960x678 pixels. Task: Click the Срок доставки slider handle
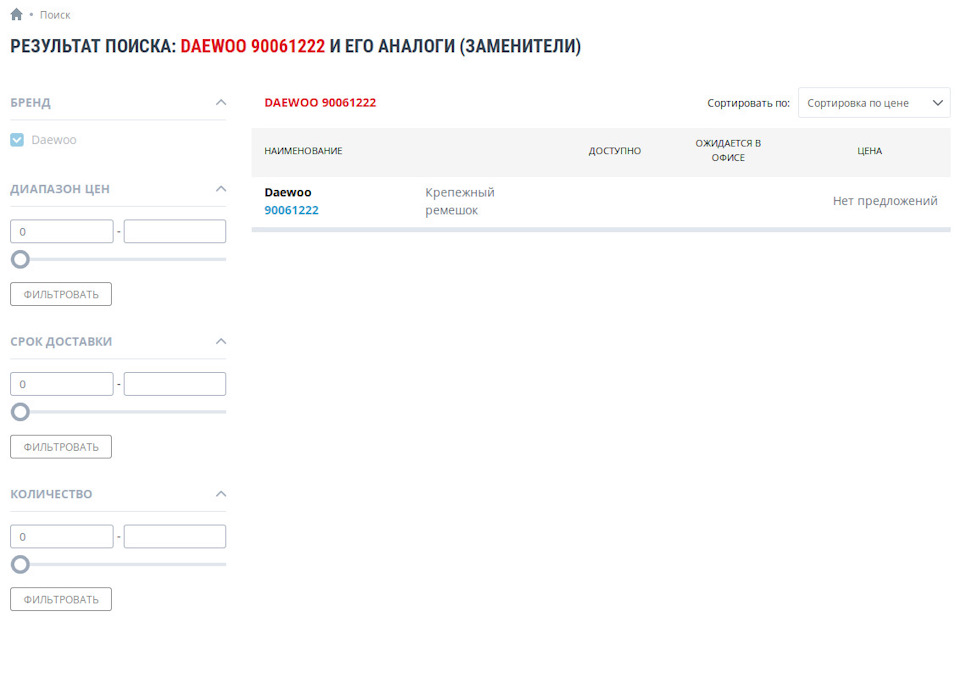point(20,412)
